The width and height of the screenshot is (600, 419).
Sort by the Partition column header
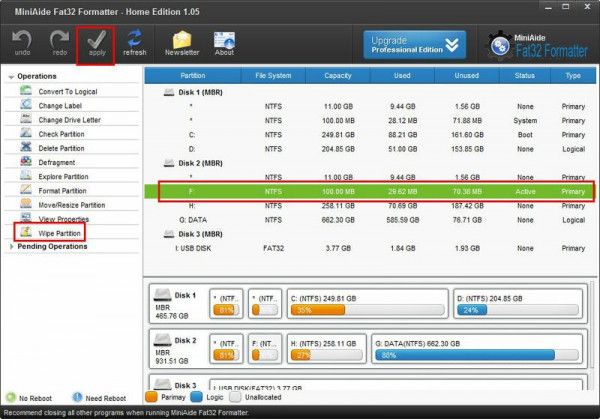coord(192,75)
